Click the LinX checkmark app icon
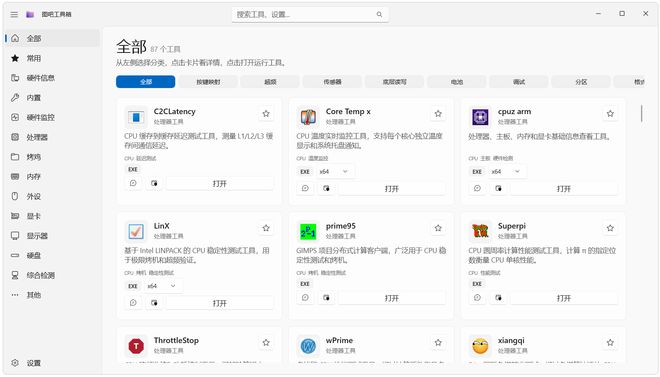Viewport: 660px width, 377px height. (x=136, y=231)
